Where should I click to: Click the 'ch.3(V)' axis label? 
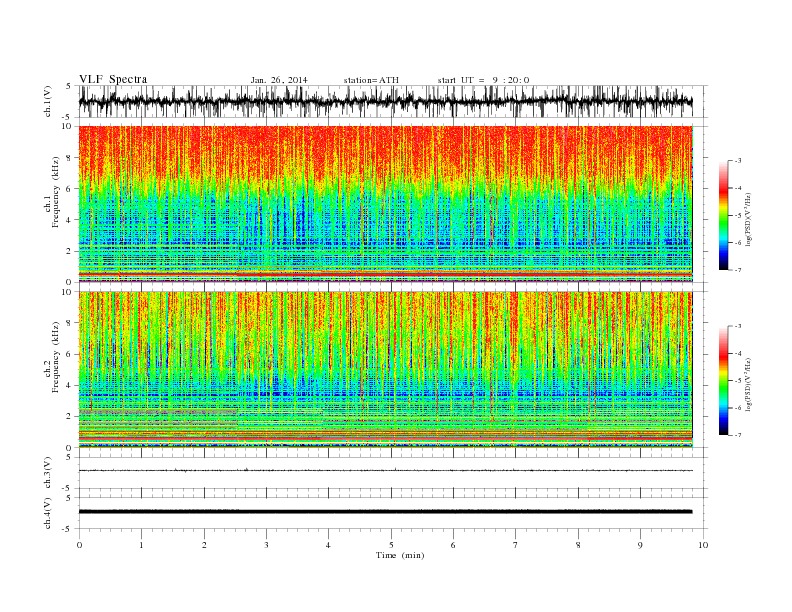pyautogui.click(x=48, y=473)
